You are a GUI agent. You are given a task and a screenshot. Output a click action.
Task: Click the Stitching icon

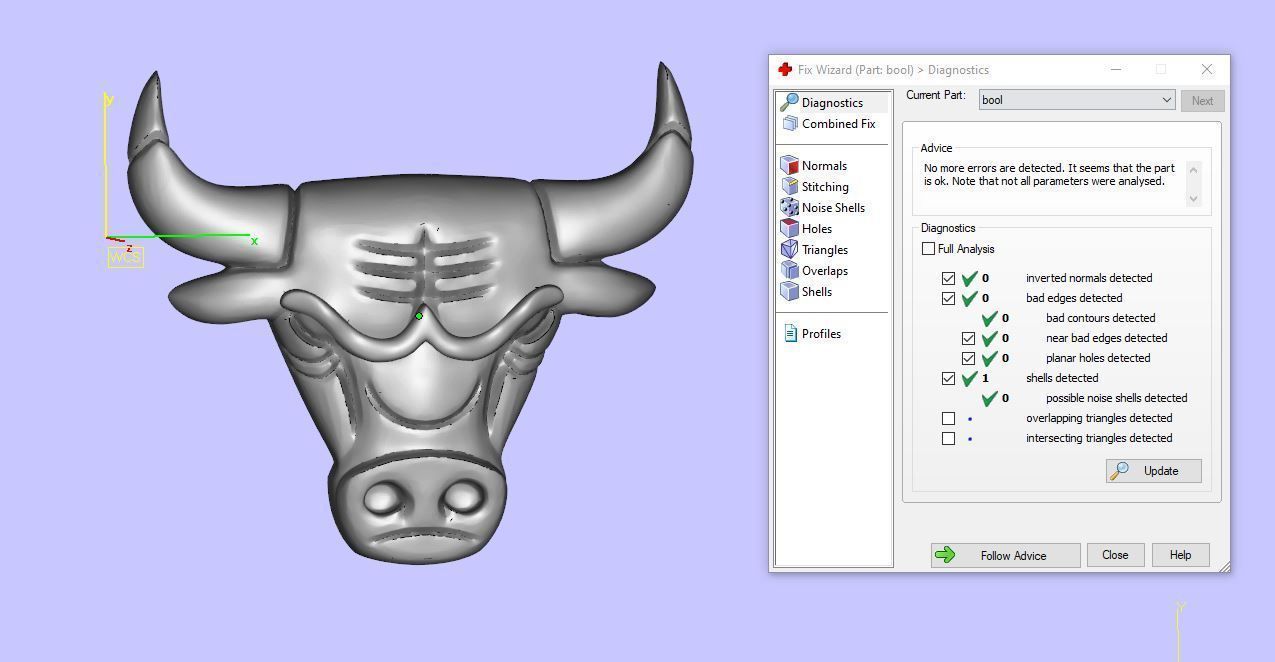click(789, 187)
